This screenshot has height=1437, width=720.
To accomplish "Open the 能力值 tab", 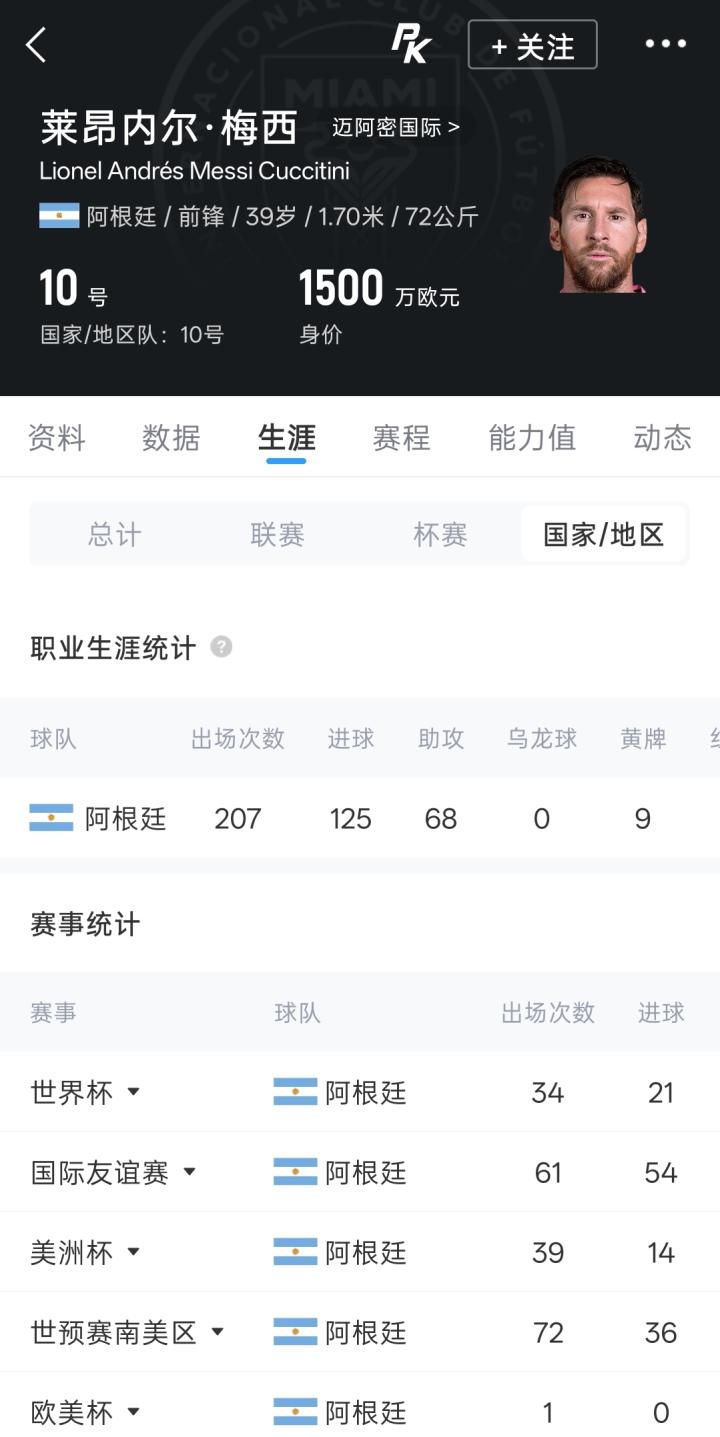I will (x=532, y=438).
